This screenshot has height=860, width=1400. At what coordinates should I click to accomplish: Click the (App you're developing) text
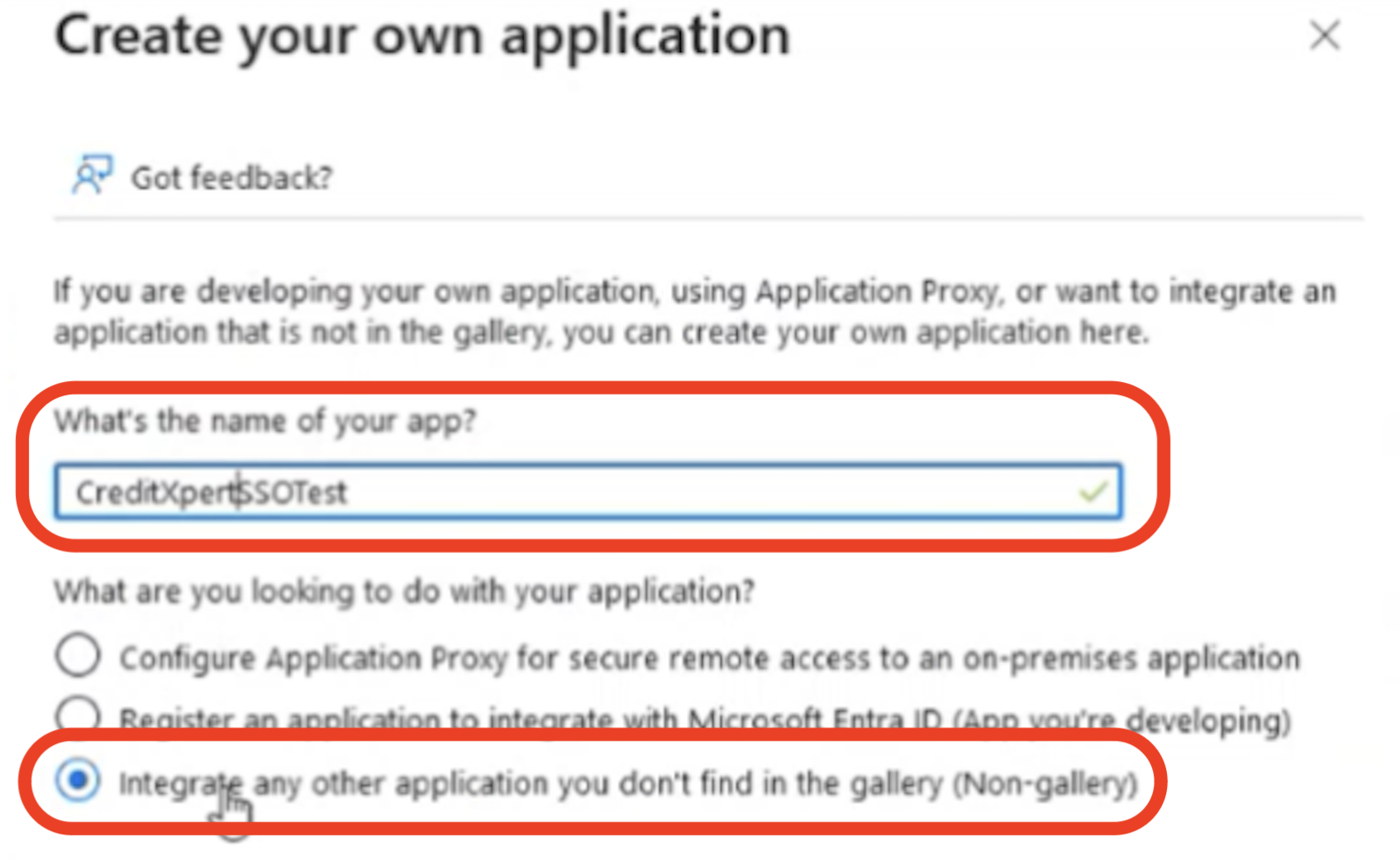(x=1121, y=720)
